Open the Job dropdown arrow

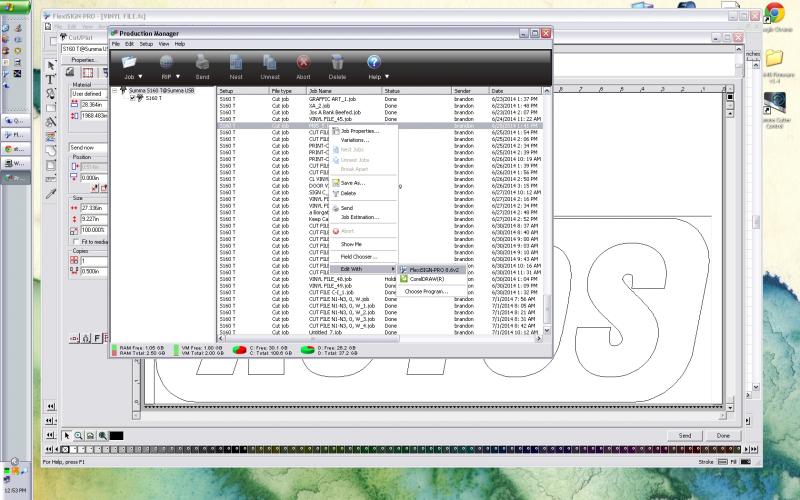tap(140, 77)
